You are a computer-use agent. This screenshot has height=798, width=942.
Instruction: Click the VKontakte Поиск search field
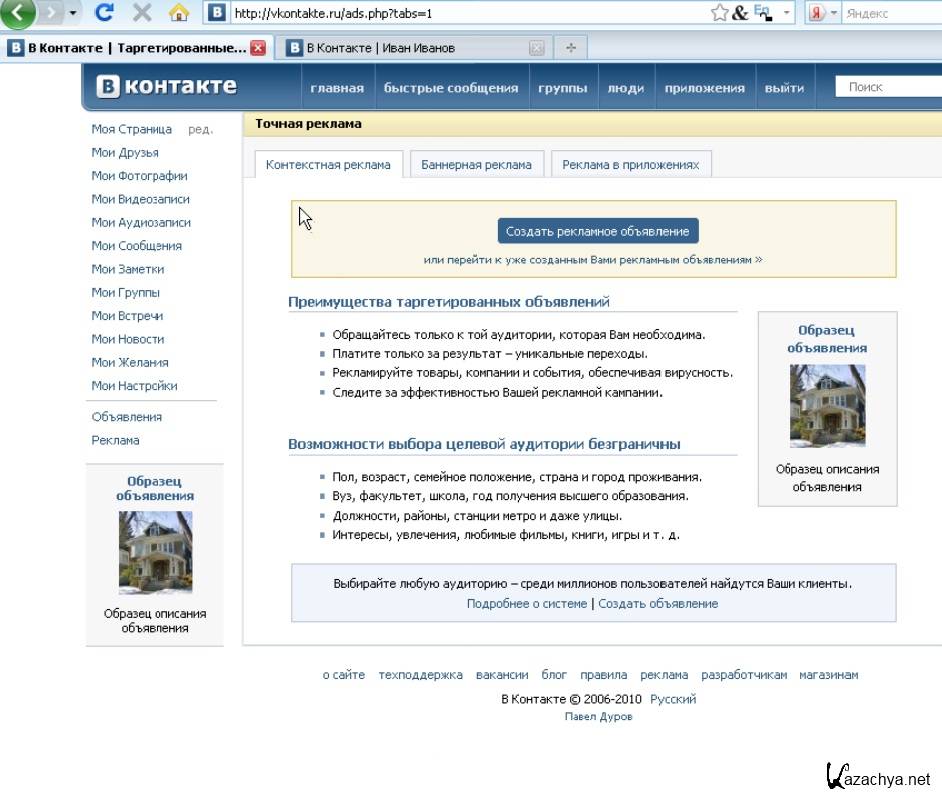click(x=888, y=87)
